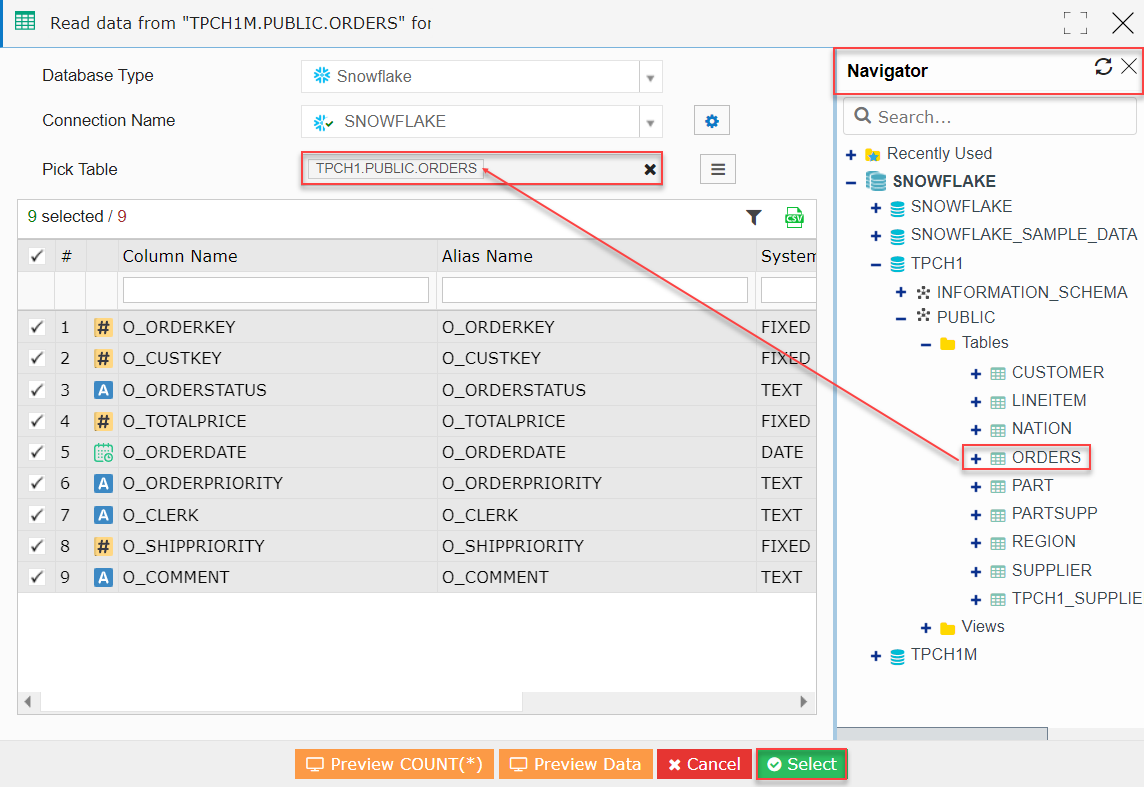Expand the PART table node

coord(975,487)
